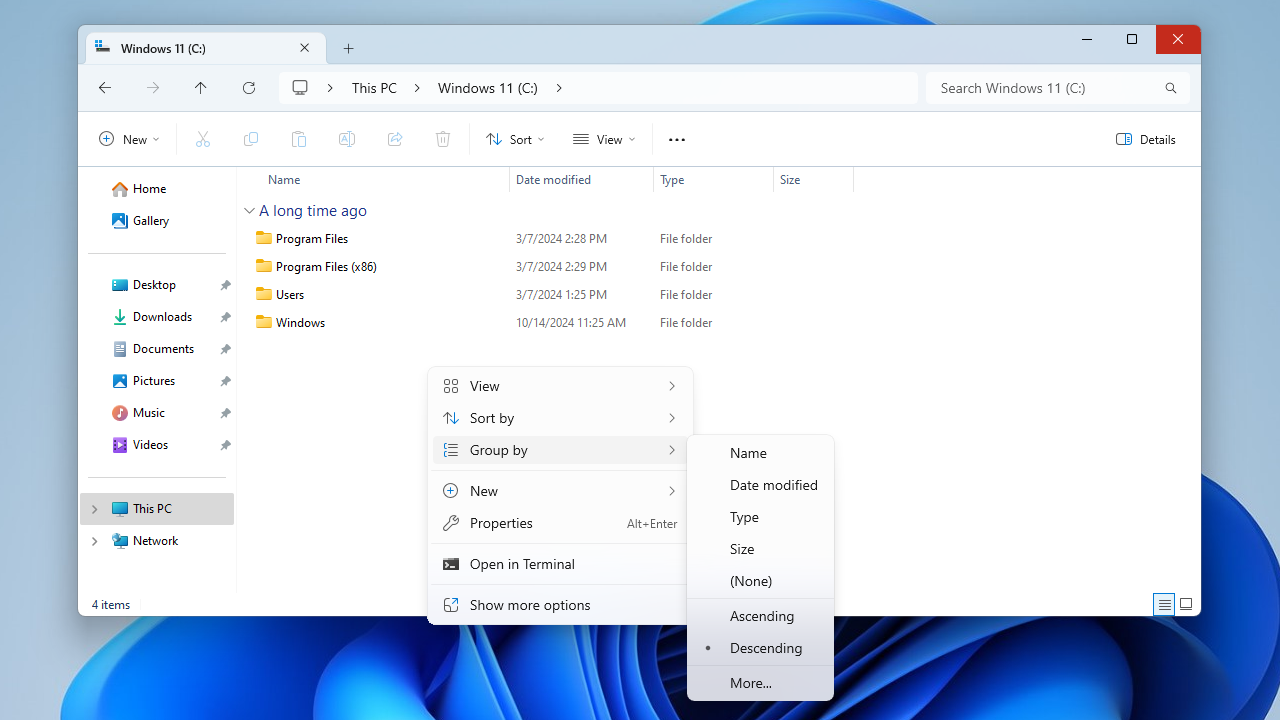The image size is (1280, 720).
Task: Select Open in Terminal menu entry
Action: [x=522, y=564]
